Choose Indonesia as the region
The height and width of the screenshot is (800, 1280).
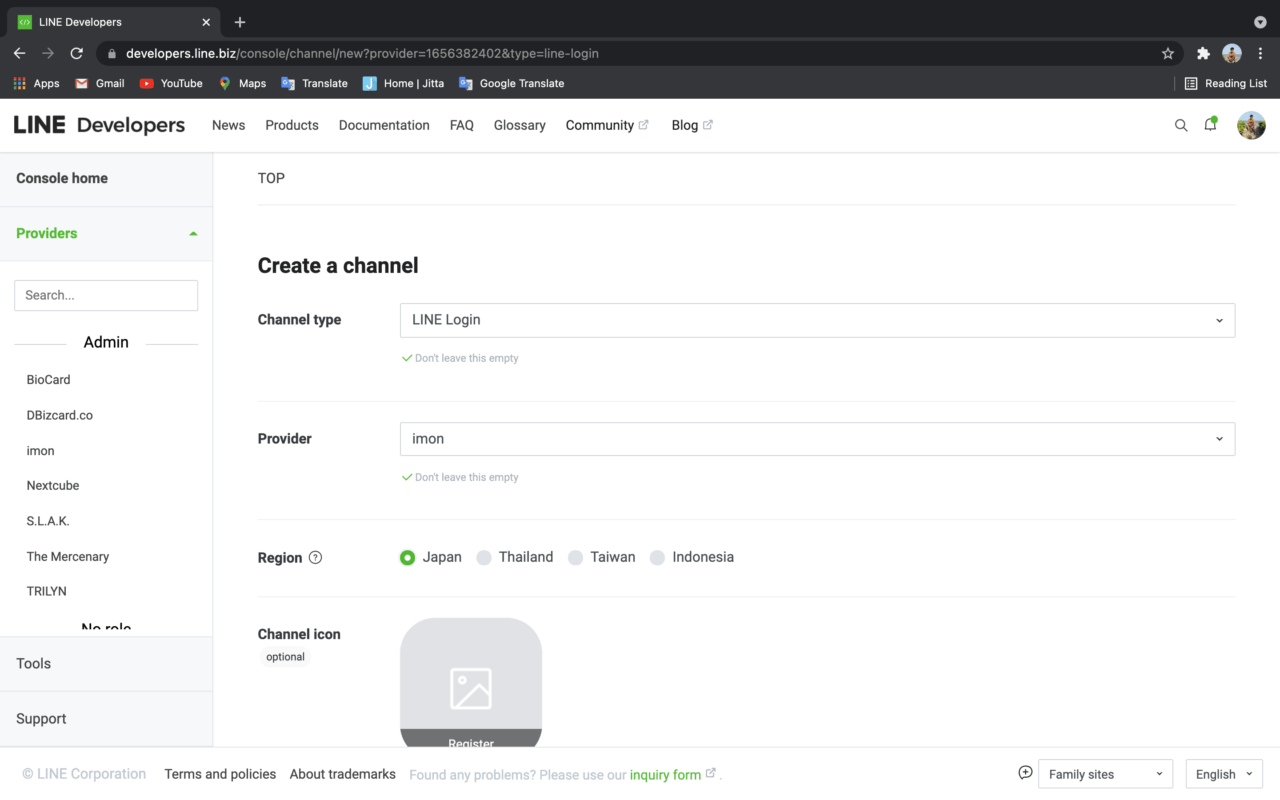pyautogui.click(x=657, y=558)
